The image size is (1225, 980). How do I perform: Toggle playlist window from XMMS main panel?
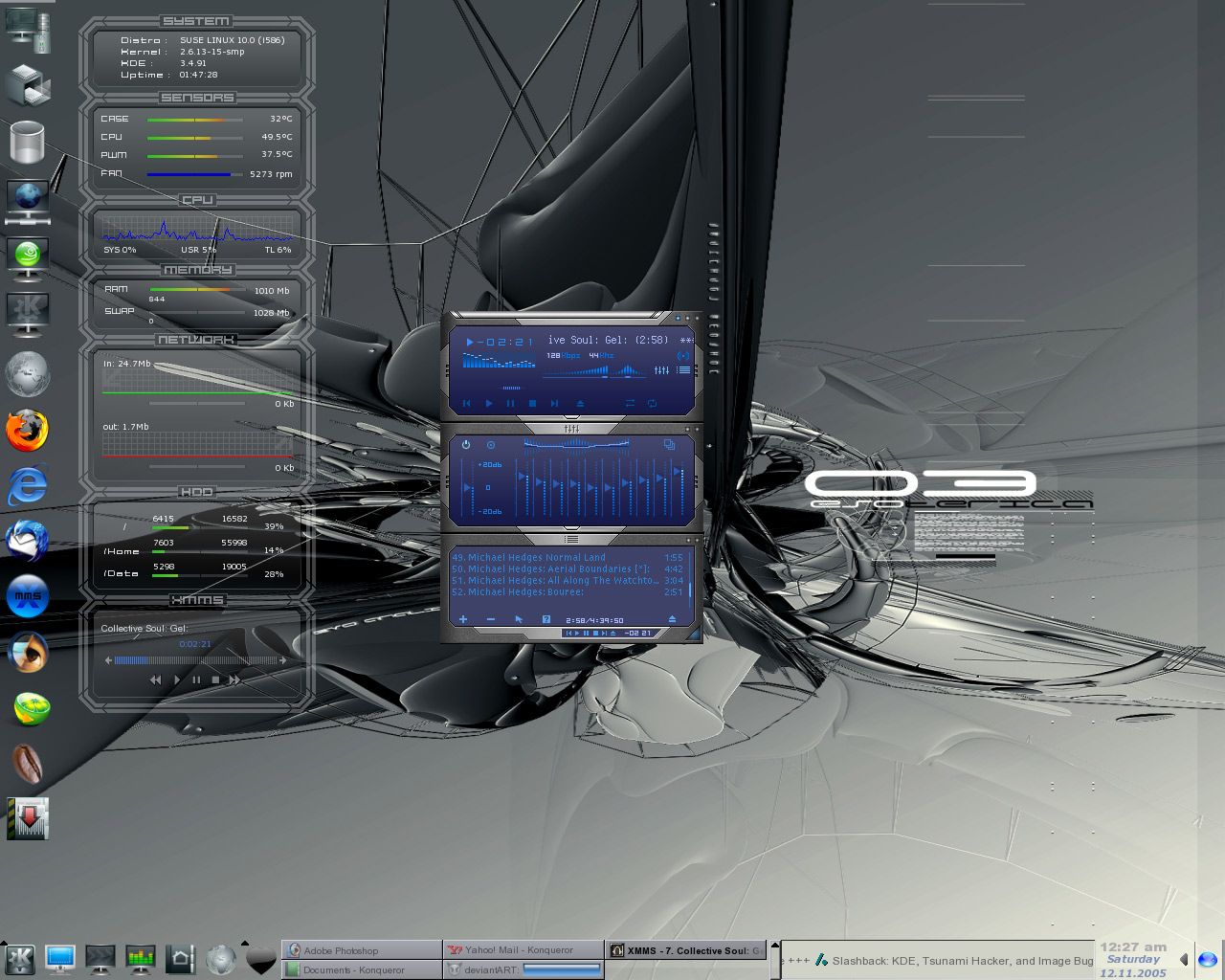point(683,370)
